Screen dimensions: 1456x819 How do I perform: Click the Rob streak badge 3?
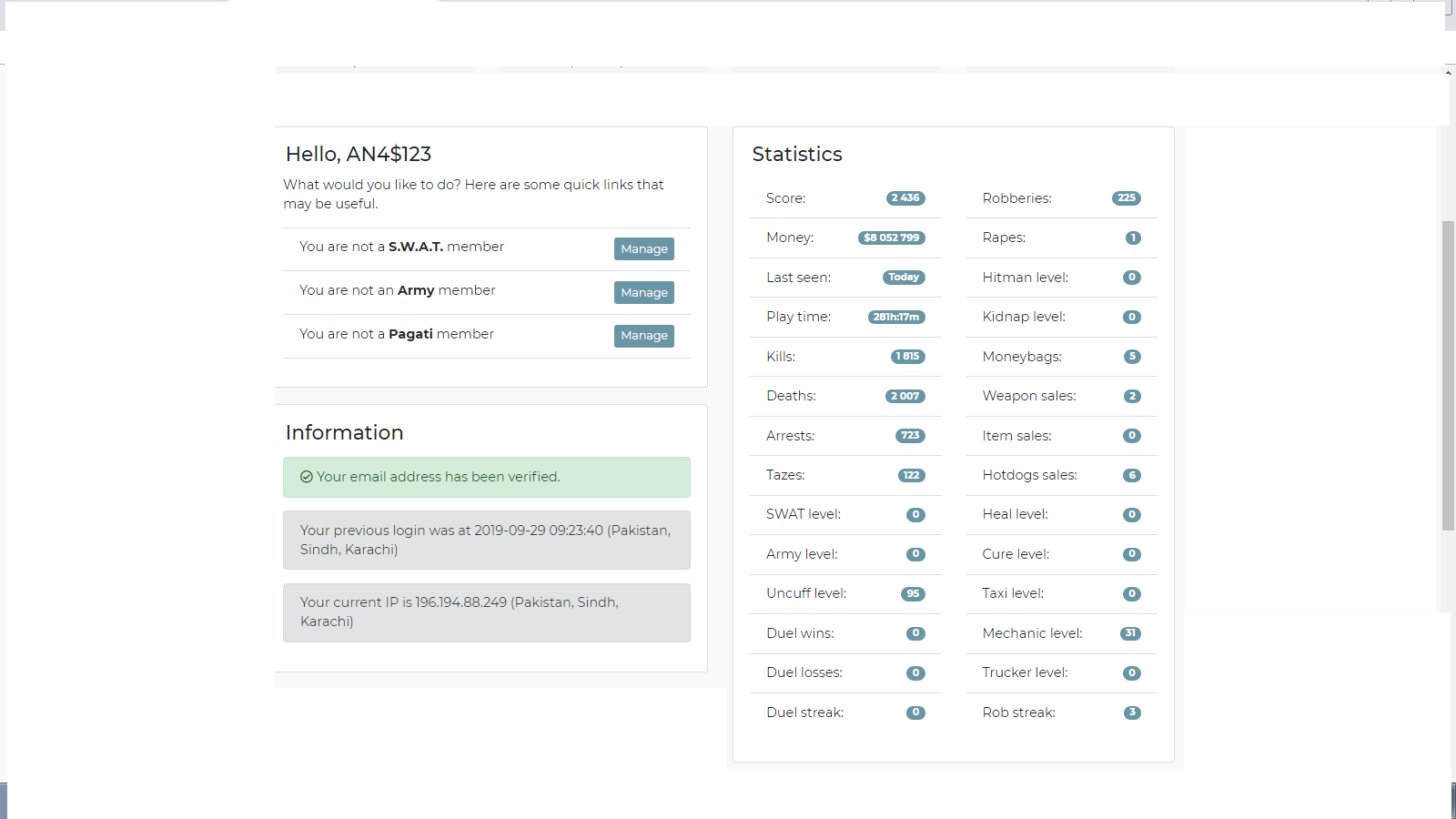coord(1132,713)
